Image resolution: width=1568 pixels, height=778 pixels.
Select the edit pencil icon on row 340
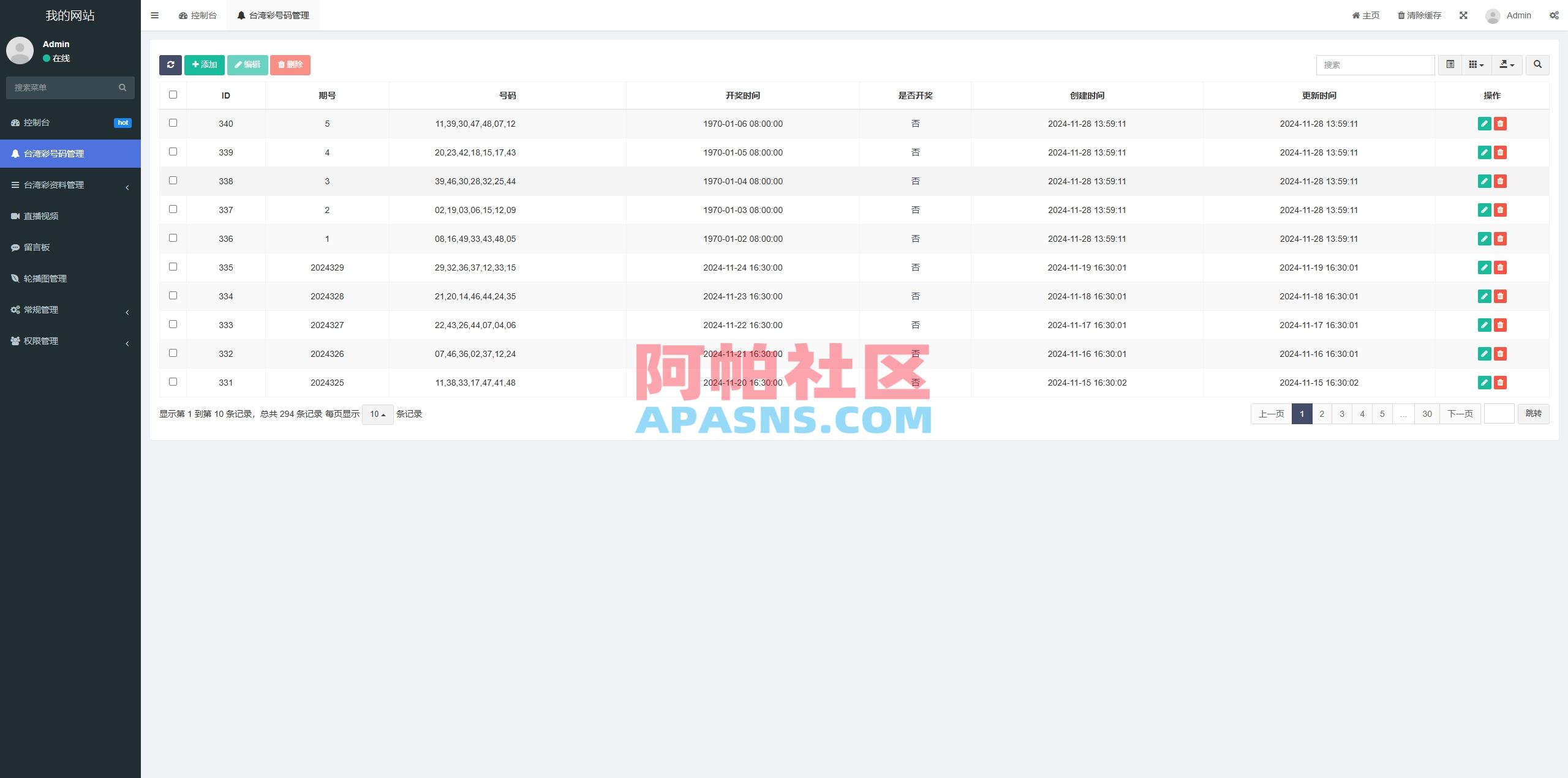point(1484,123)
